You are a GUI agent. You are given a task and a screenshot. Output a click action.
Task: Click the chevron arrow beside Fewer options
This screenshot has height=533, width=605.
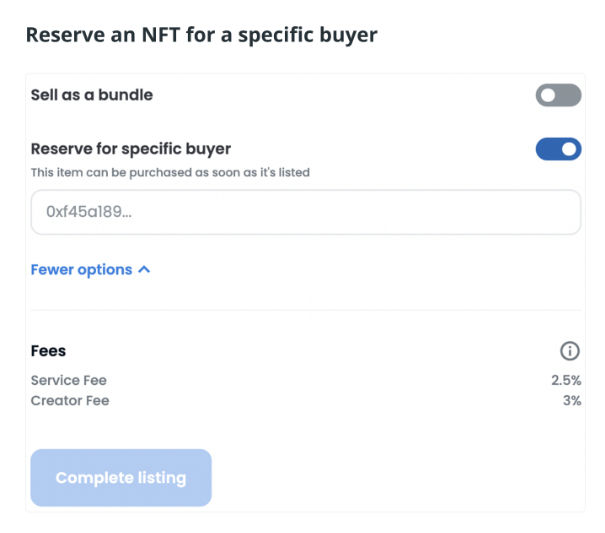click(x=144, y=270)
